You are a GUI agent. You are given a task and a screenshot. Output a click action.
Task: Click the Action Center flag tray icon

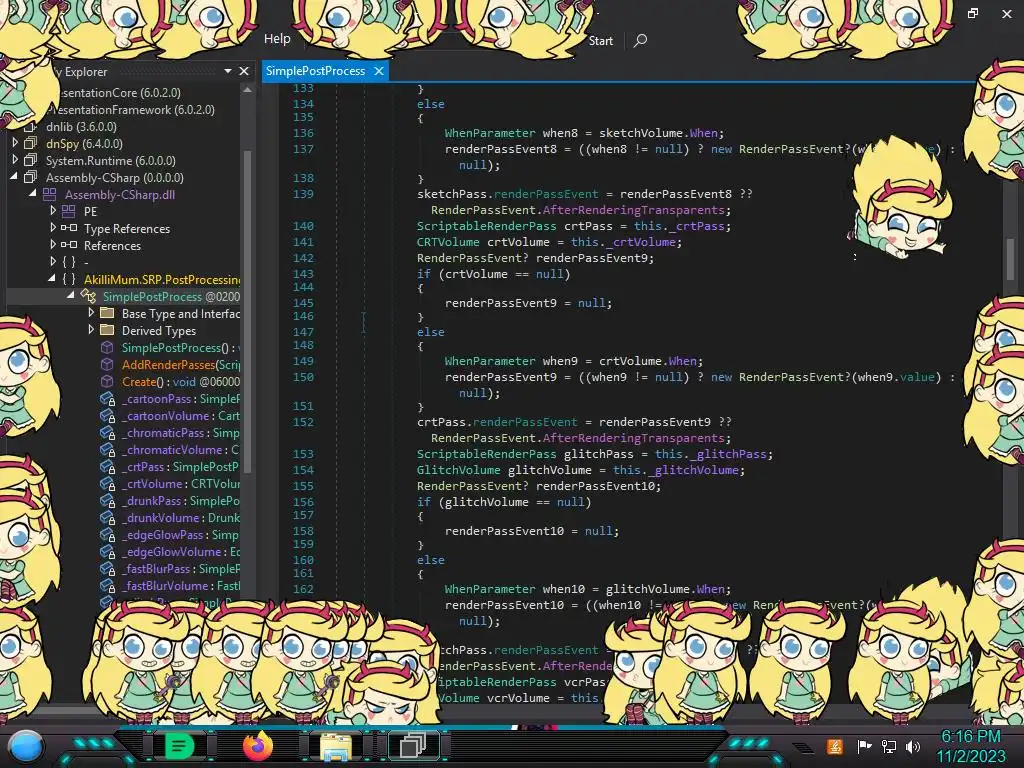(865, 746)
